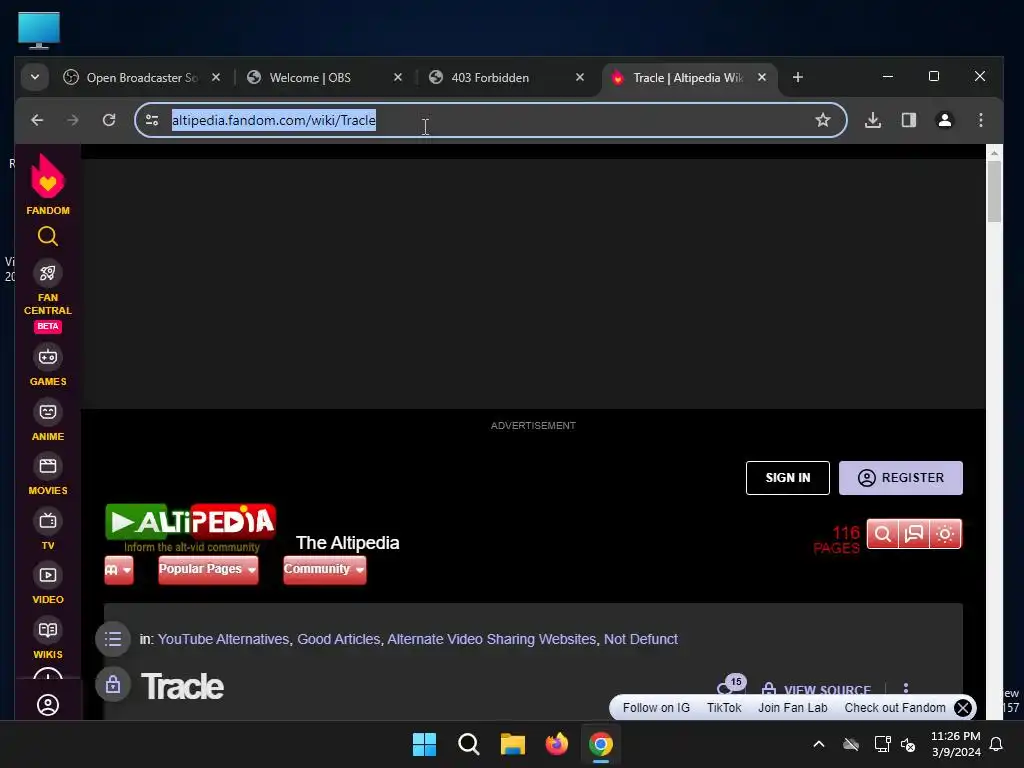The image size is (1024, 768).
Task: Open Chrome profile icon
Action: coord(945,120)
